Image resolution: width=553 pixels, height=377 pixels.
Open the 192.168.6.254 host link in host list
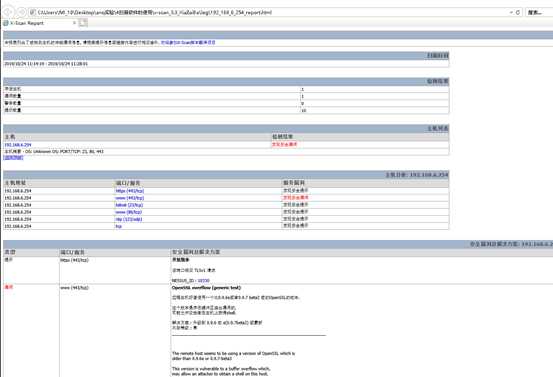click(18, 145)
